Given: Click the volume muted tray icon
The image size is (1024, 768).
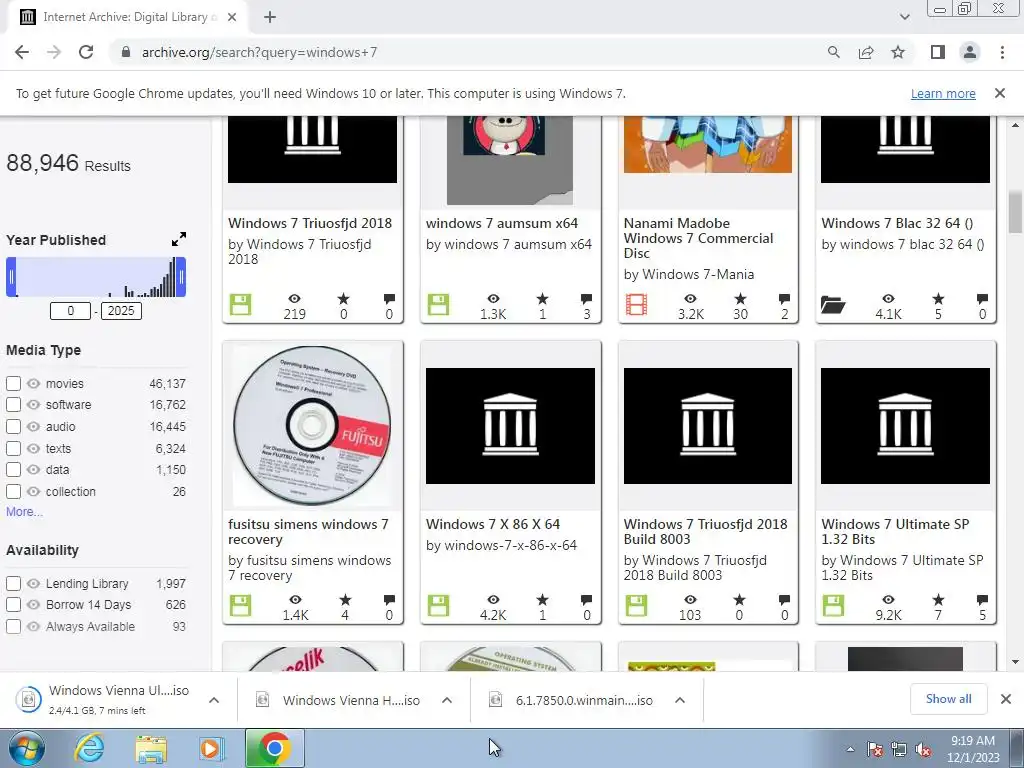Looking at the screenshot, I should [x=923, y=749].
